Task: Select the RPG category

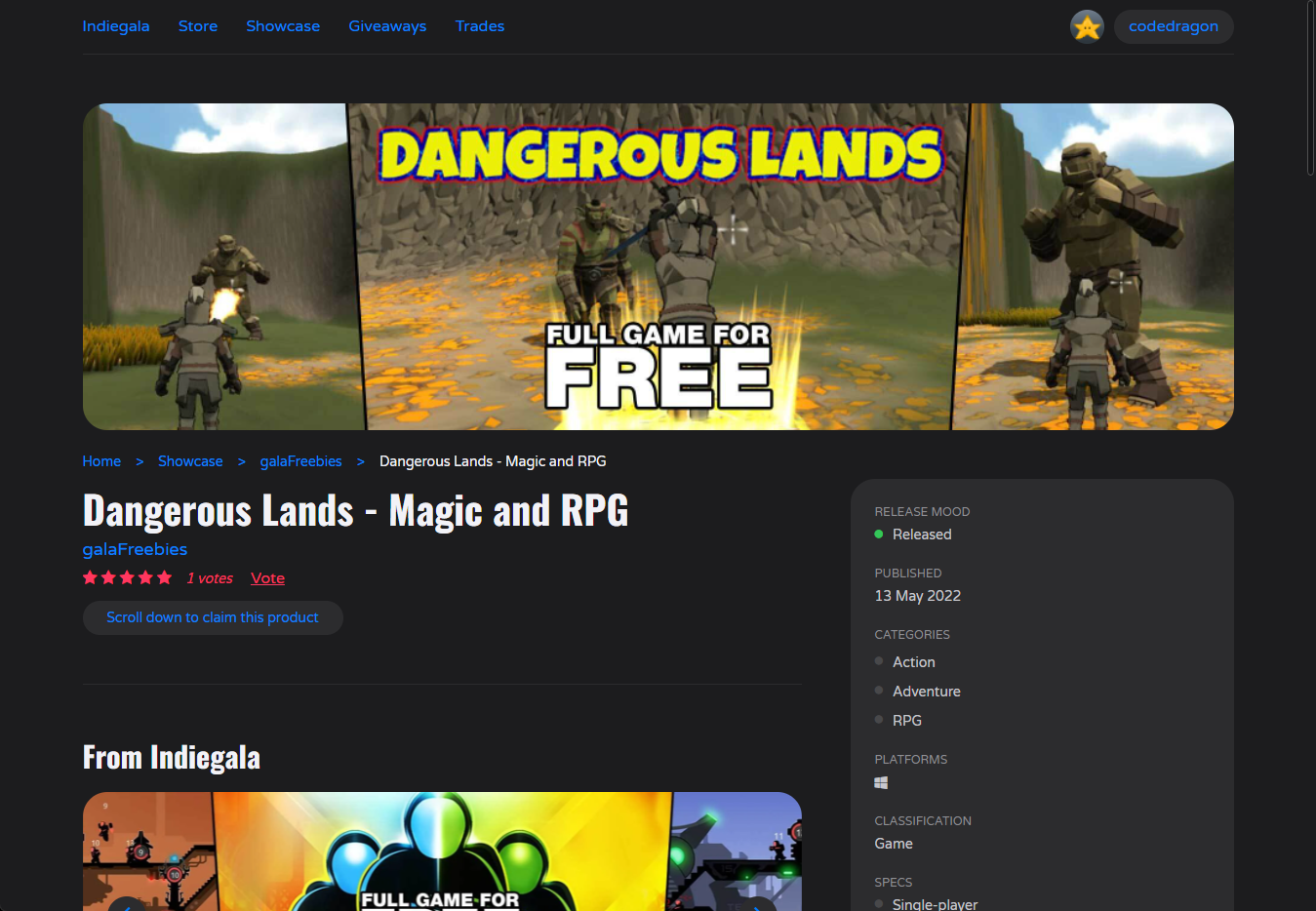Action: coord(907,721)
